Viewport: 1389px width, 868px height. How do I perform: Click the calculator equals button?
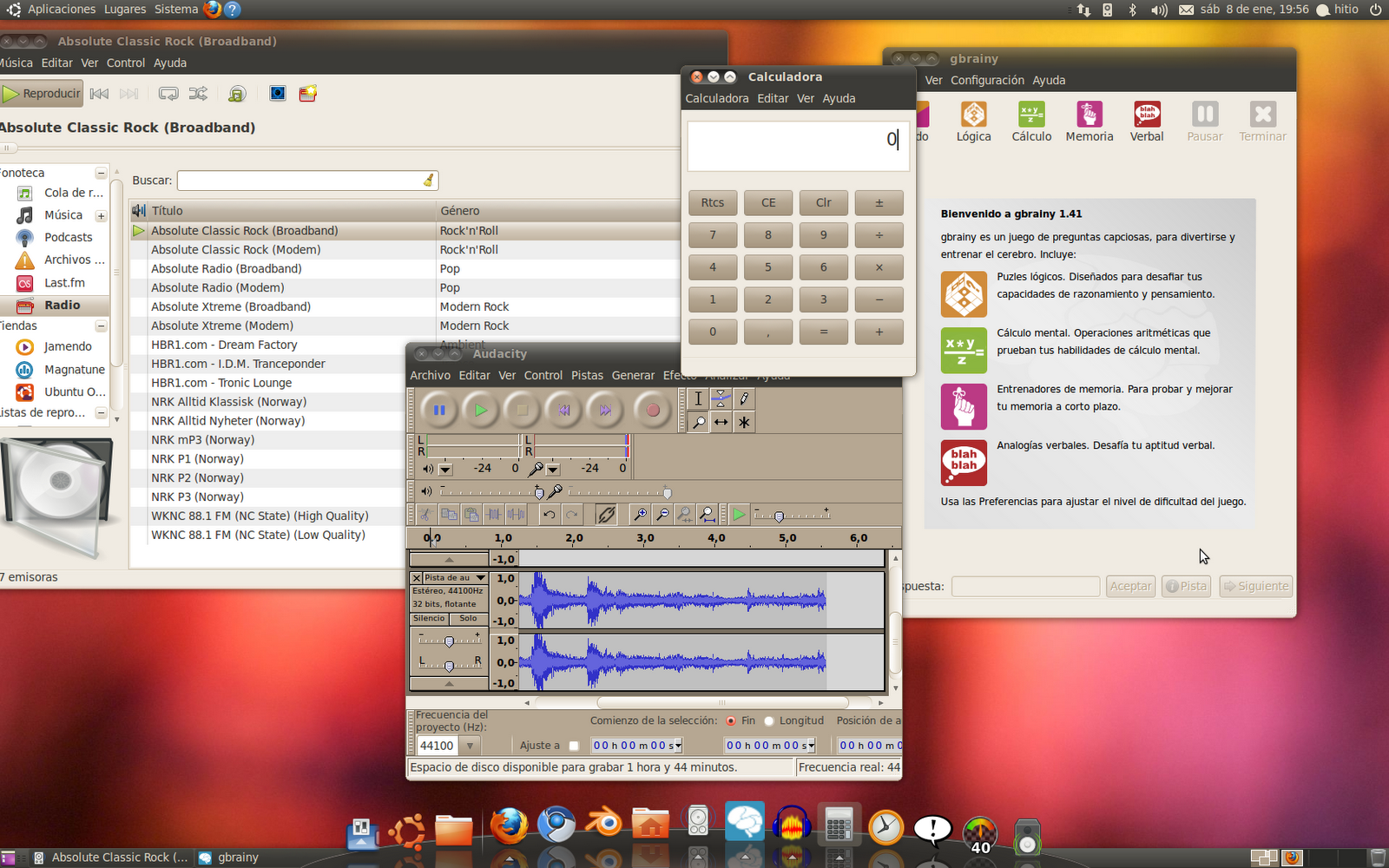point(824,332)
